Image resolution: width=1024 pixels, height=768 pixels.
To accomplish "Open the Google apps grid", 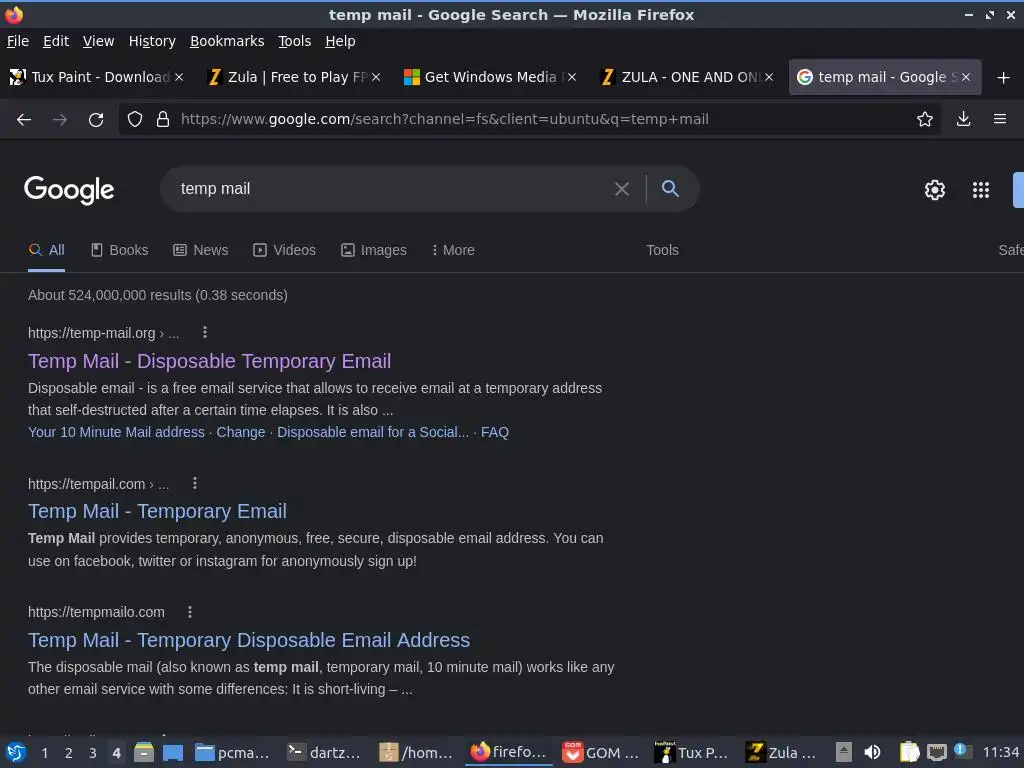I will click(x=981, y=190).
